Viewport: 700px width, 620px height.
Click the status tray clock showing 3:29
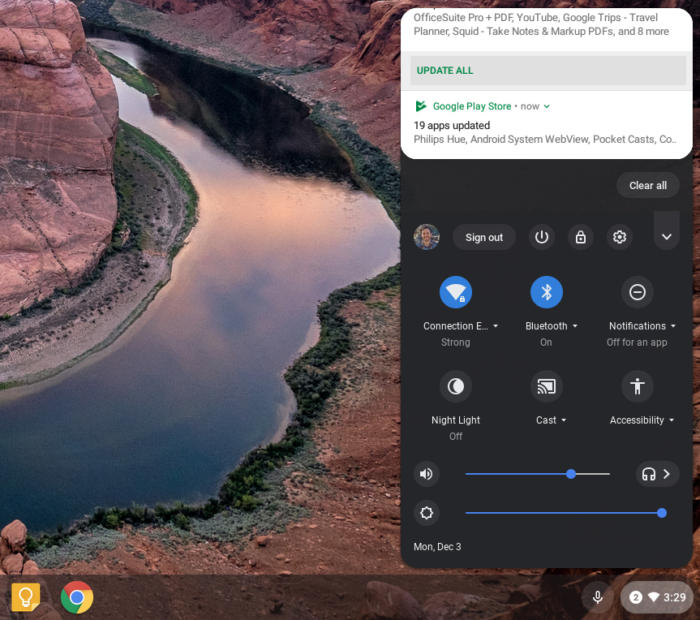pos(674,597)
